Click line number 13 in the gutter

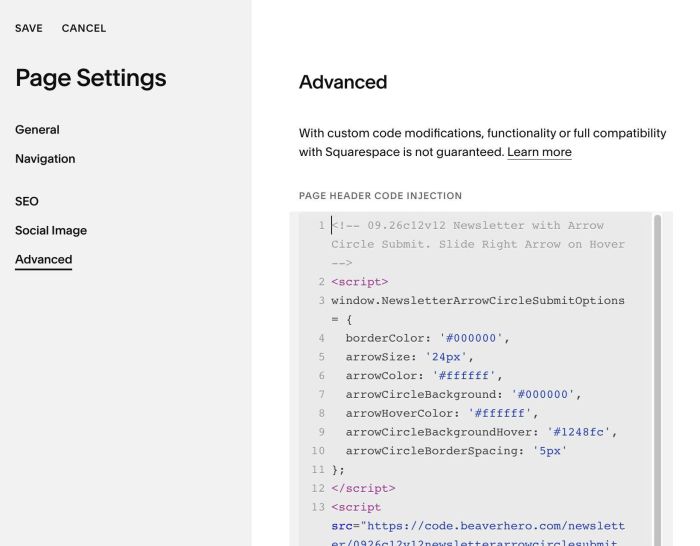[x=318, y=507]
